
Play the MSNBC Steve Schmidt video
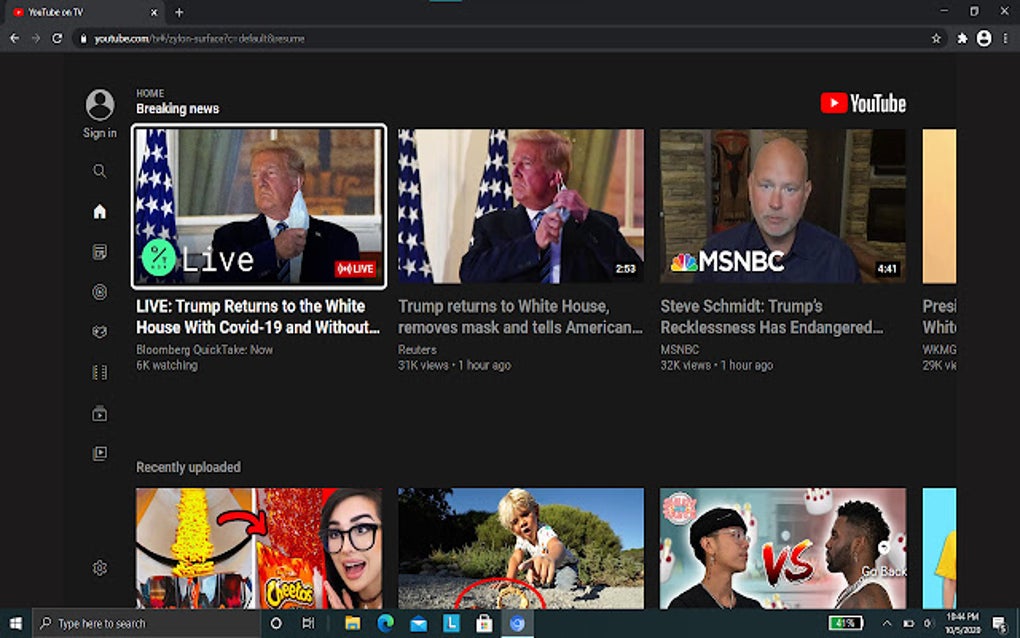(783, 206)
